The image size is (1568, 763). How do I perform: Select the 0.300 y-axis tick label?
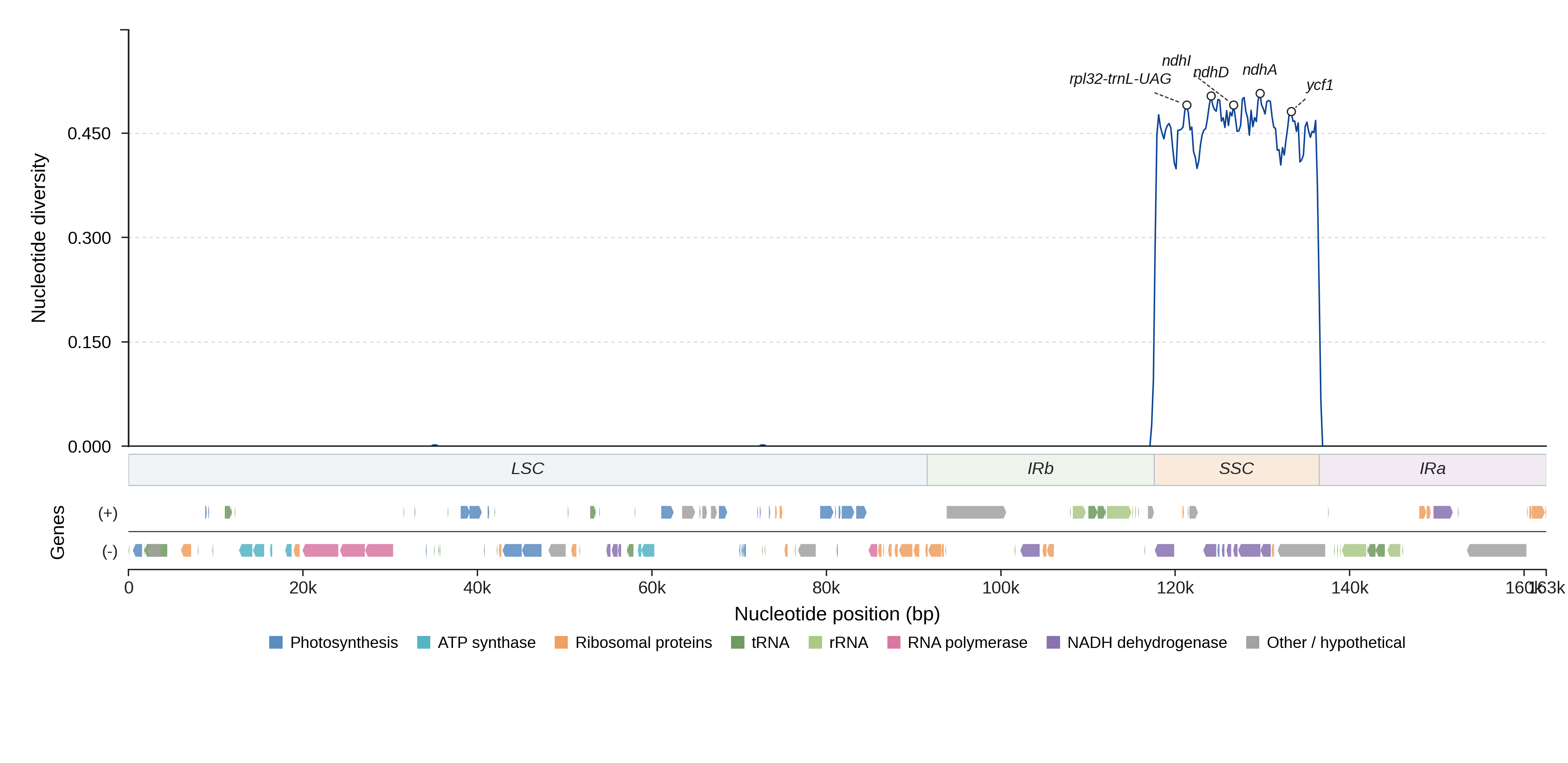point(89,238)
